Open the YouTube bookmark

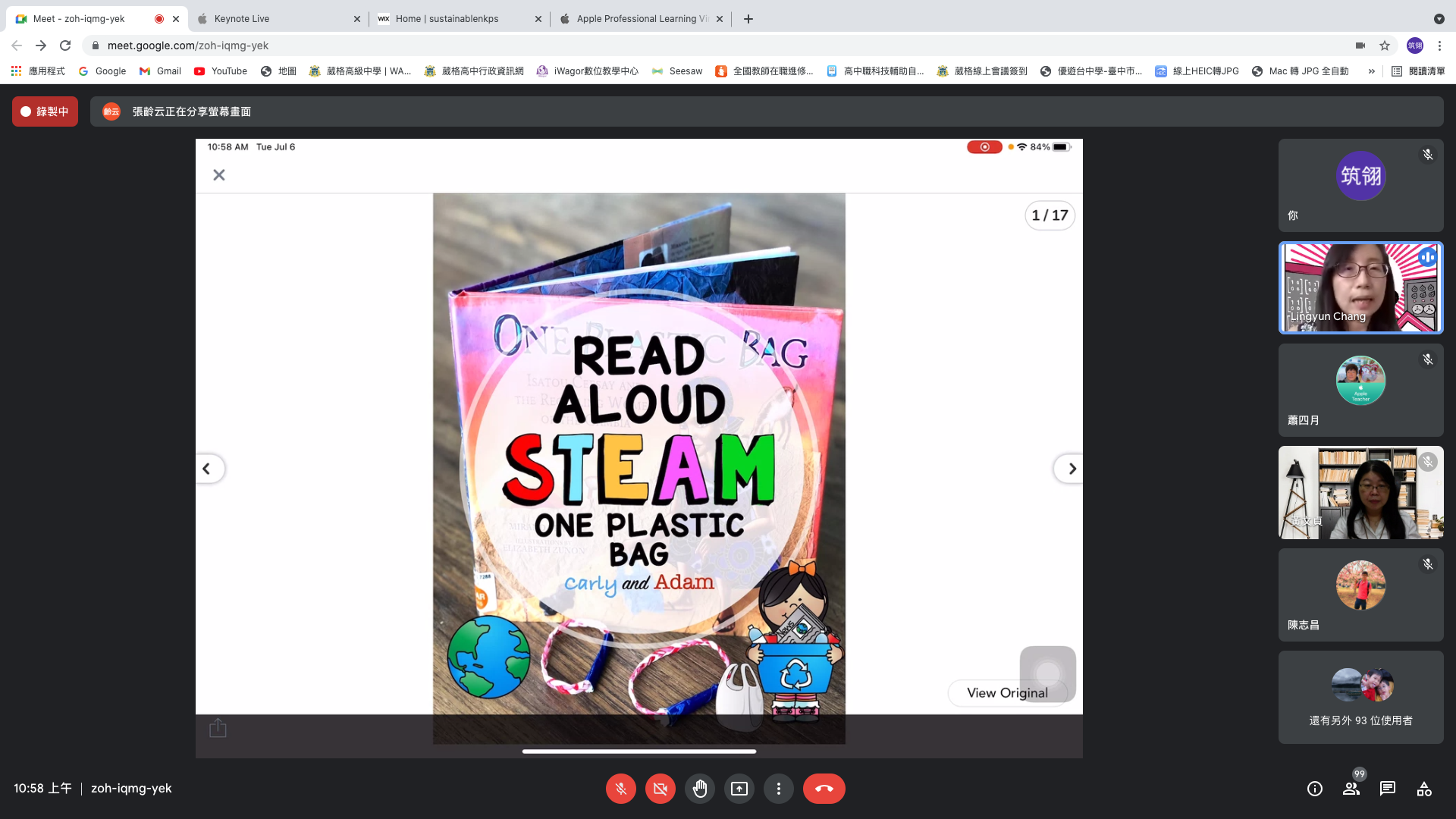click(x=221, y=71)
